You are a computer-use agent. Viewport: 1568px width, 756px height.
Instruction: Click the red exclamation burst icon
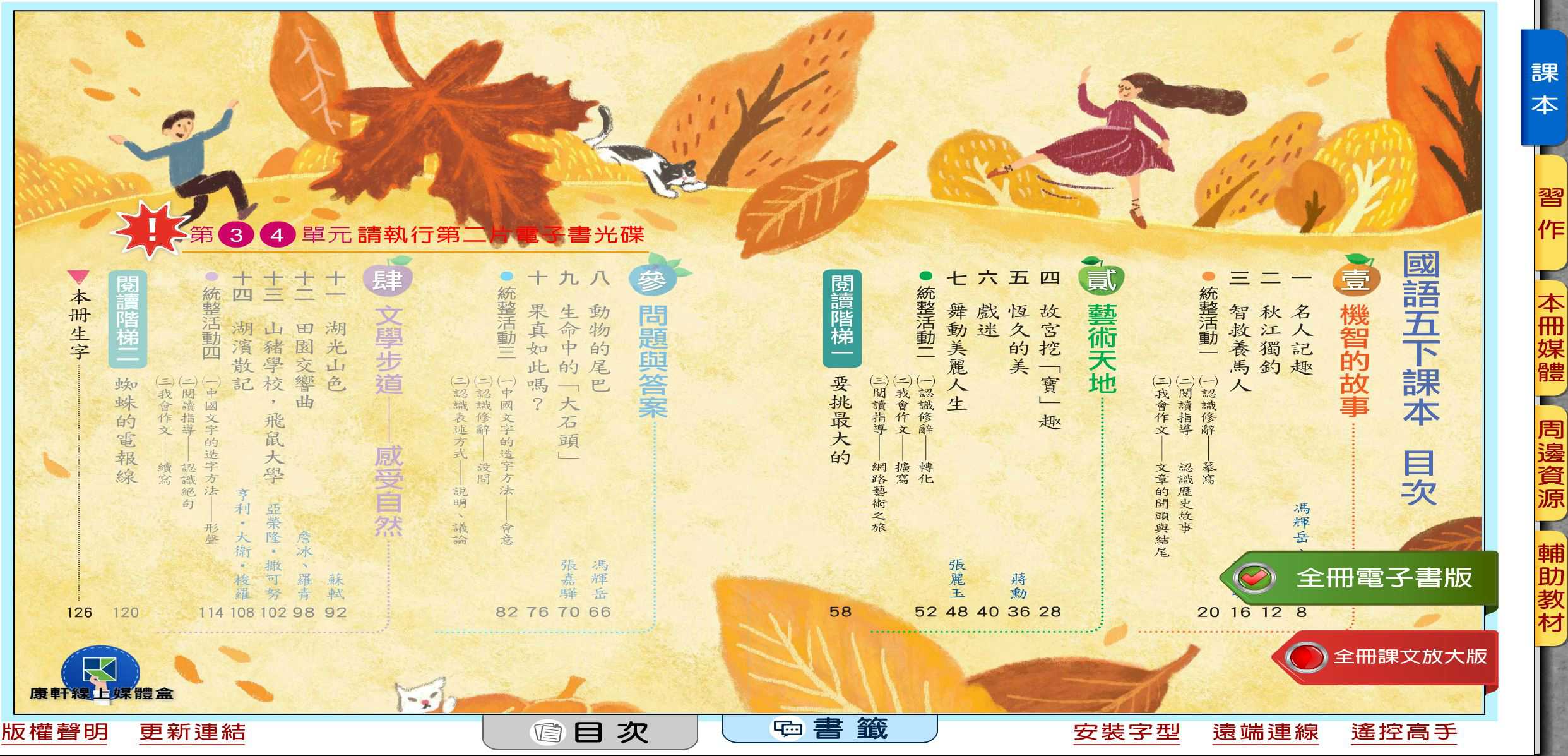(150, 231)
